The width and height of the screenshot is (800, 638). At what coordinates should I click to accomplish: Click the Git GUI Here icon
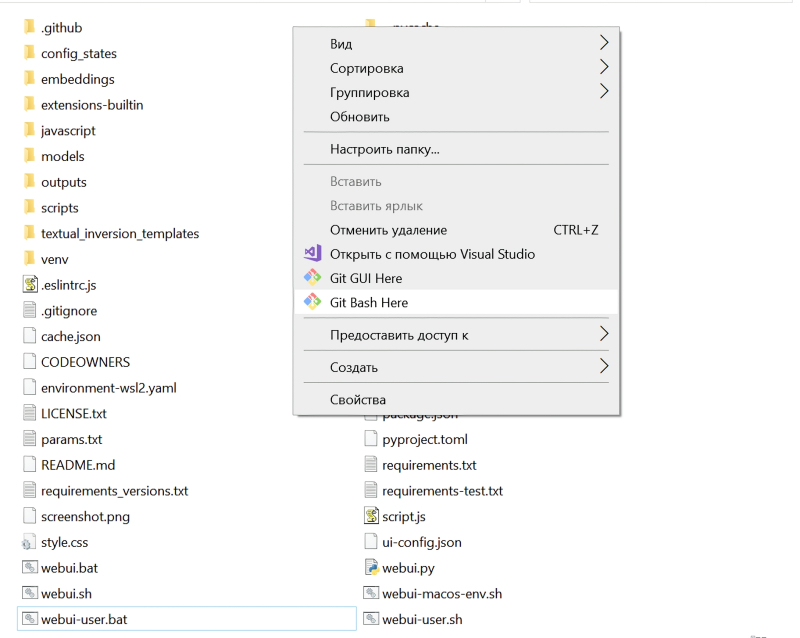313,278
